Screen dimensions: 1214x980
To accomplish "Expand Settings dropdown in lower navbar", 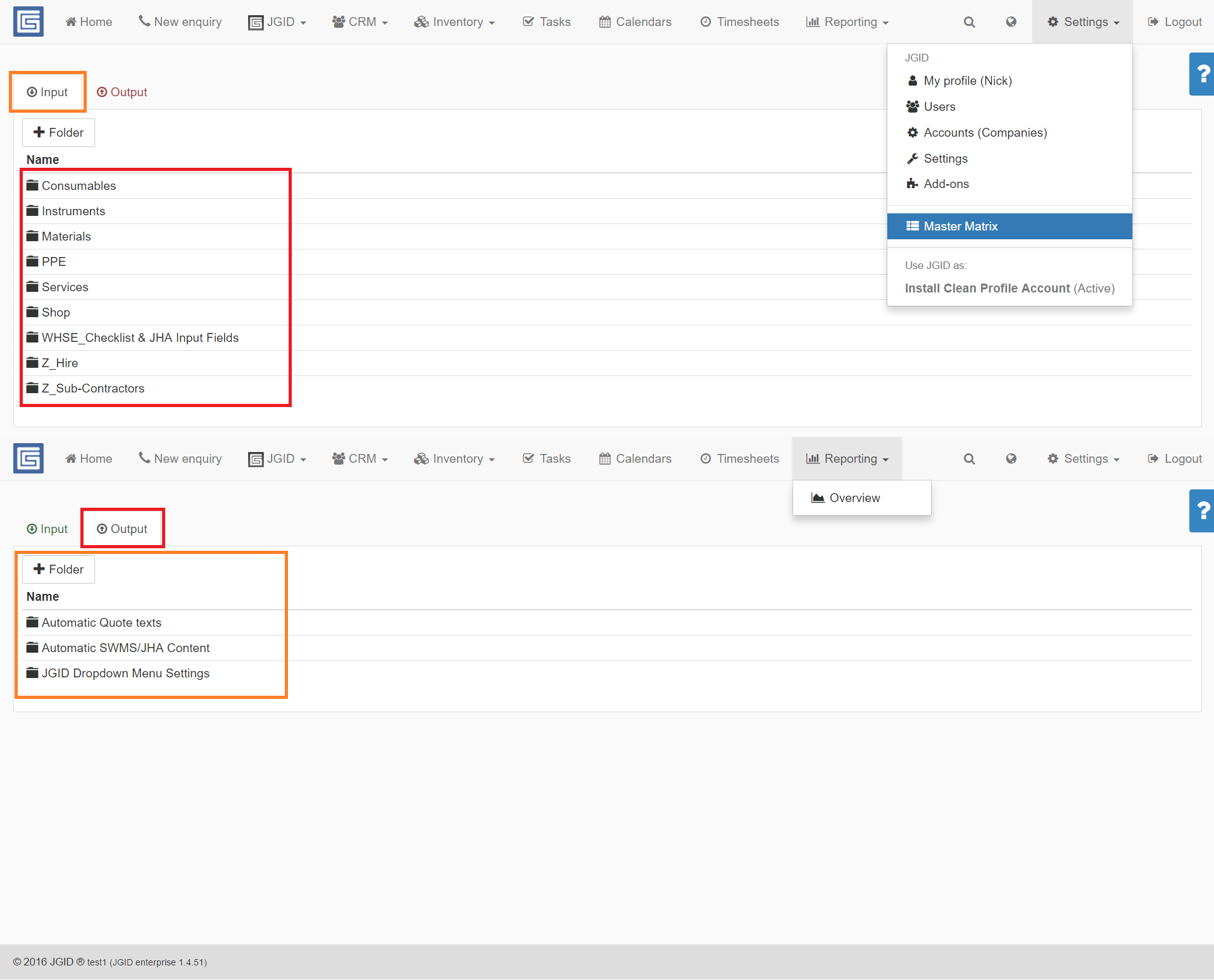I will coord(1083,458).
